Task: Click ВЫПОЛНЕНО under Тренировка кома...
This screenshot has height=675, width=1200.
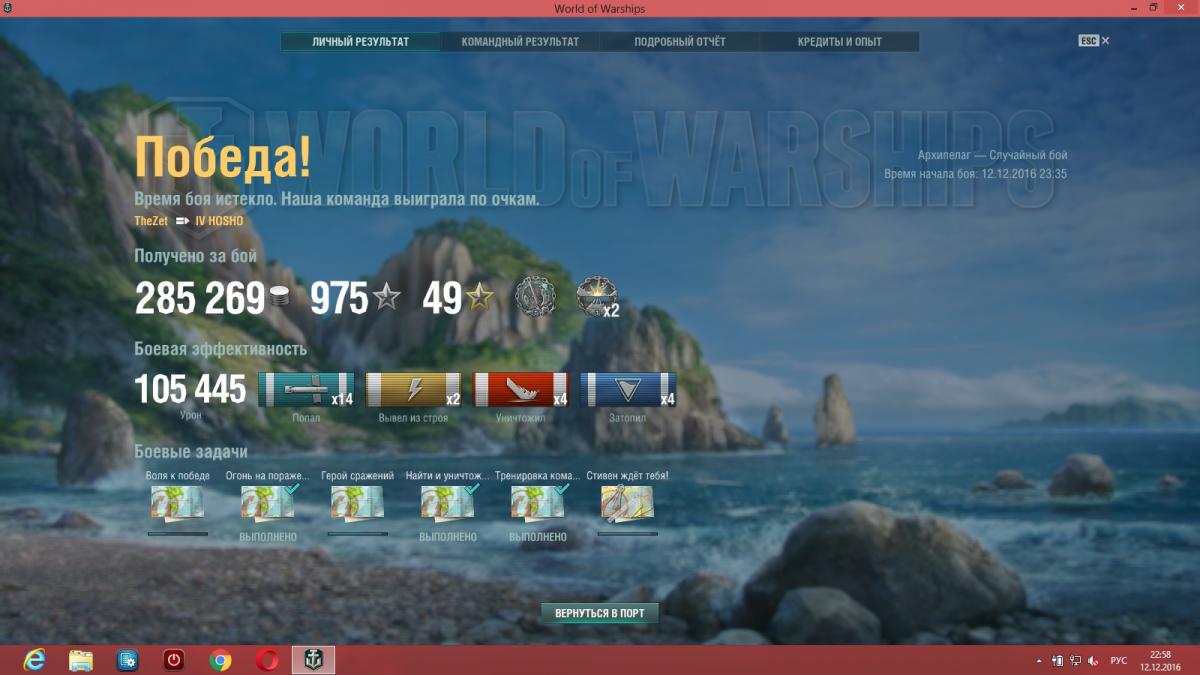Action: 538,537
